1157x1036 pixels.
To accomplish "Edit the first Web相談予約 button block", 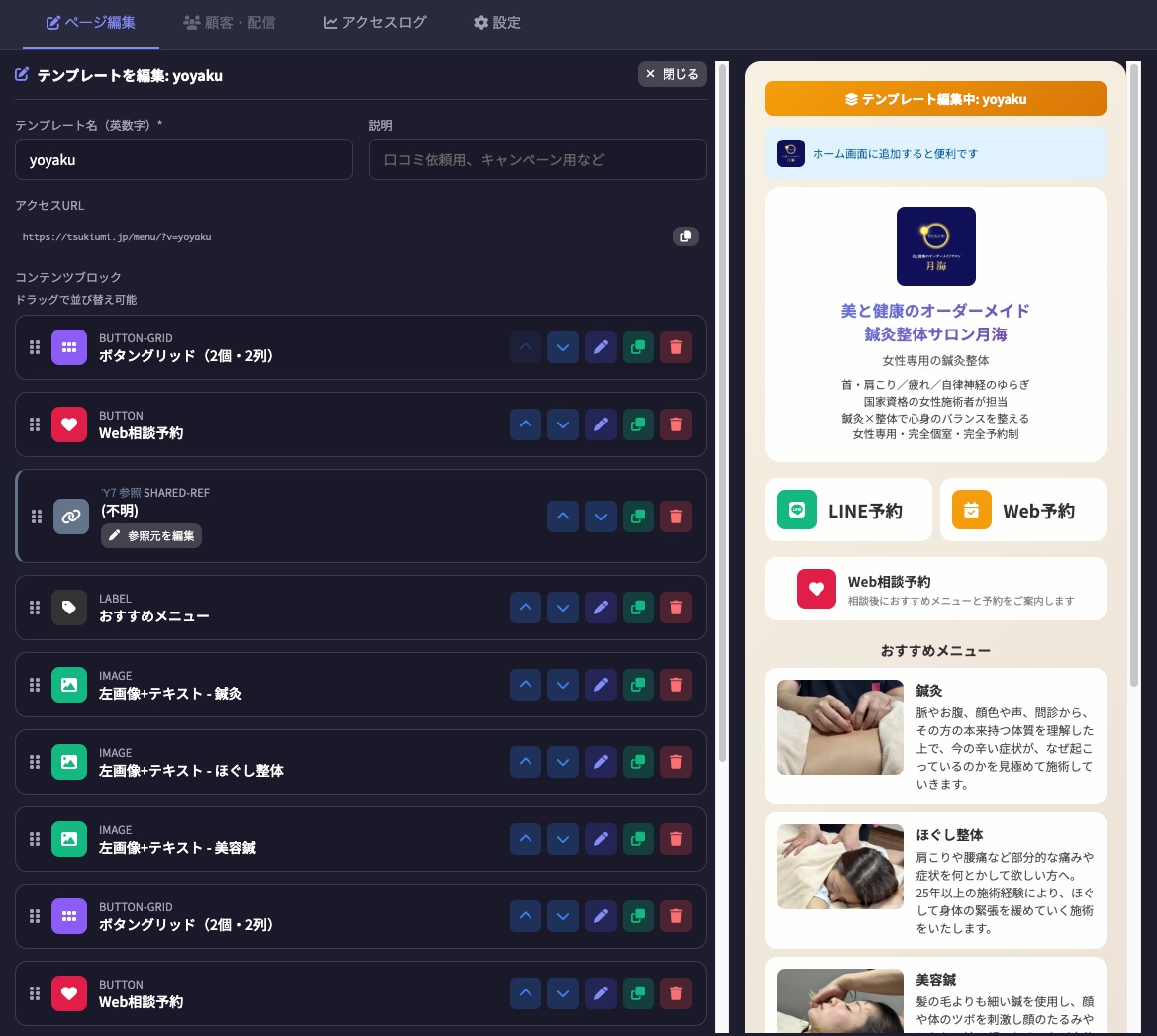I will pyautogui.click(x=601, y=424).
